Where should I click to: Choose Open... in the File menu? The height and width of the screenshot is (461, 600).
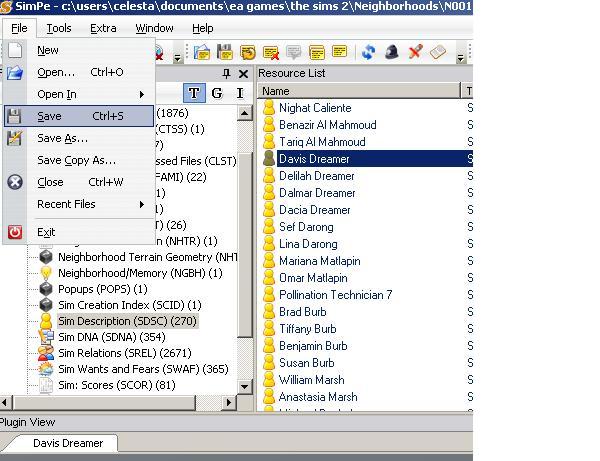(79, 72)
